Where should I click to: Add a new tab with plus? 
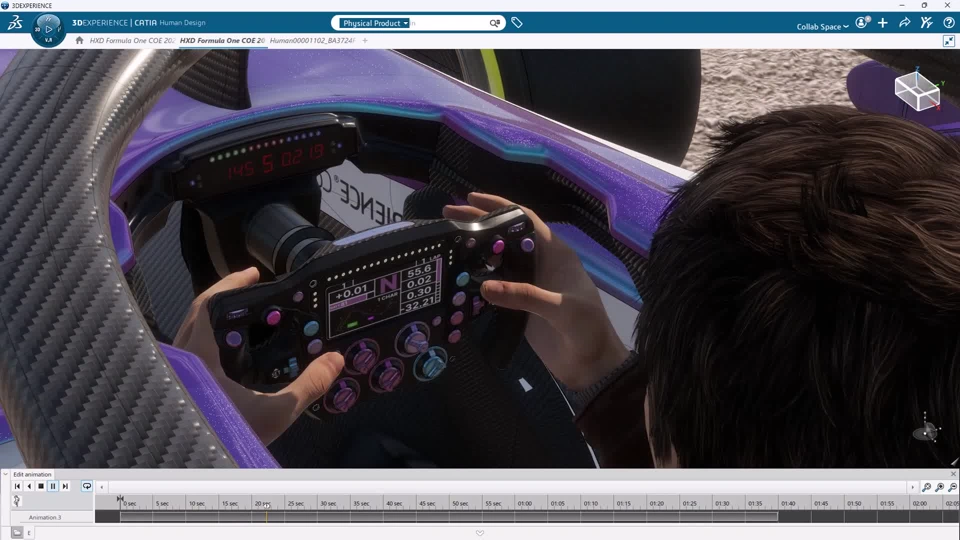(365, 40)
